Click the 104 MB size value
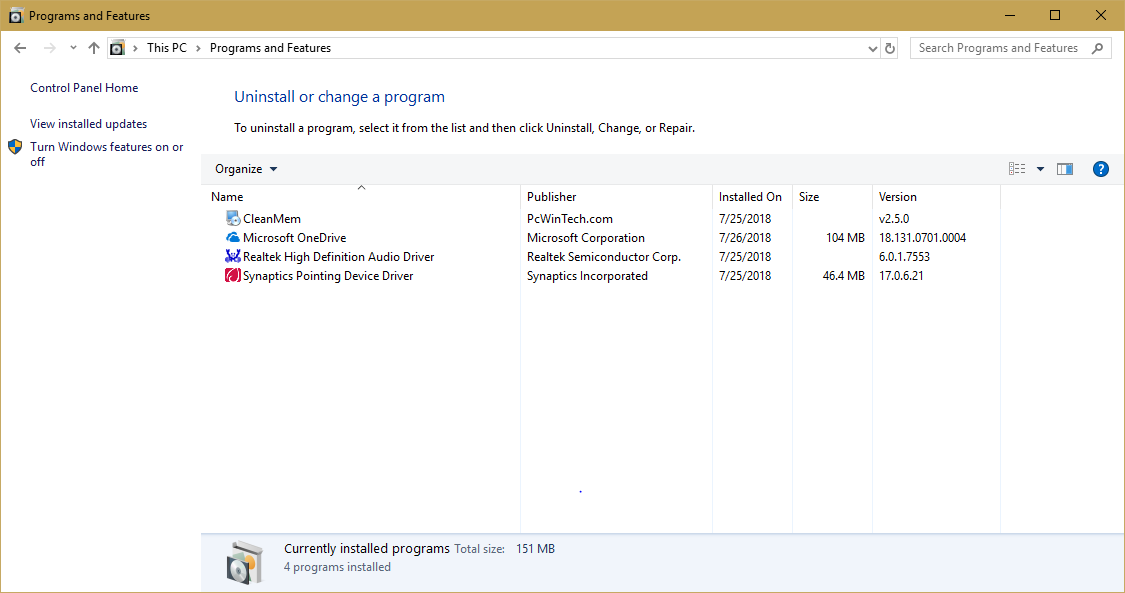The image size is (1125, 593). [x=845, y=237]
